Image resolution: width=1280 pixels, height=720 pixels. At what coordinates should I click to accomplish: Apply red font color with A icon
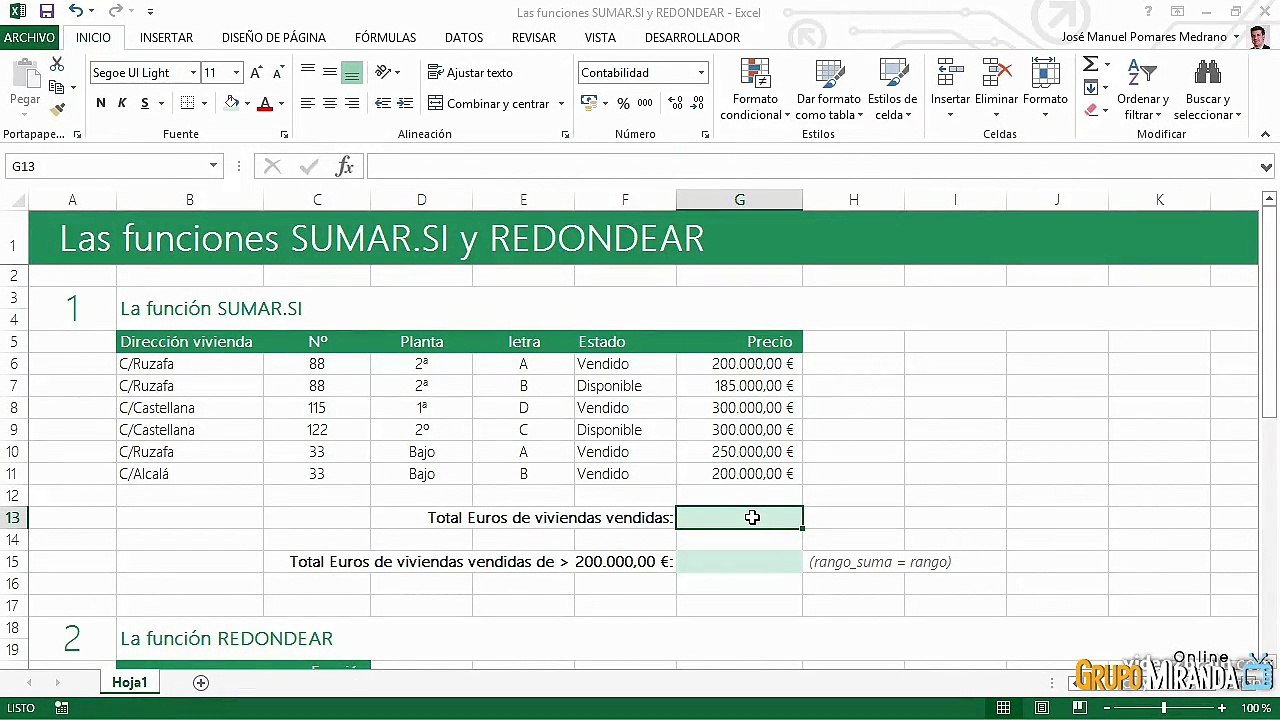[265, 103]
